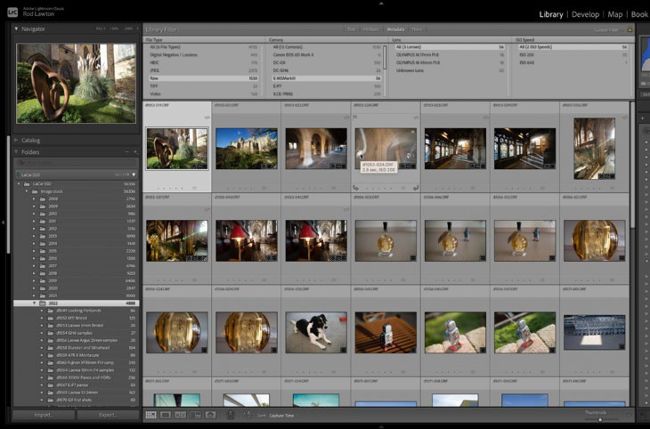Rotate the hovered vaulted-ceiling photo counter-clockwise
650x429 pixels.
[356, 188]
